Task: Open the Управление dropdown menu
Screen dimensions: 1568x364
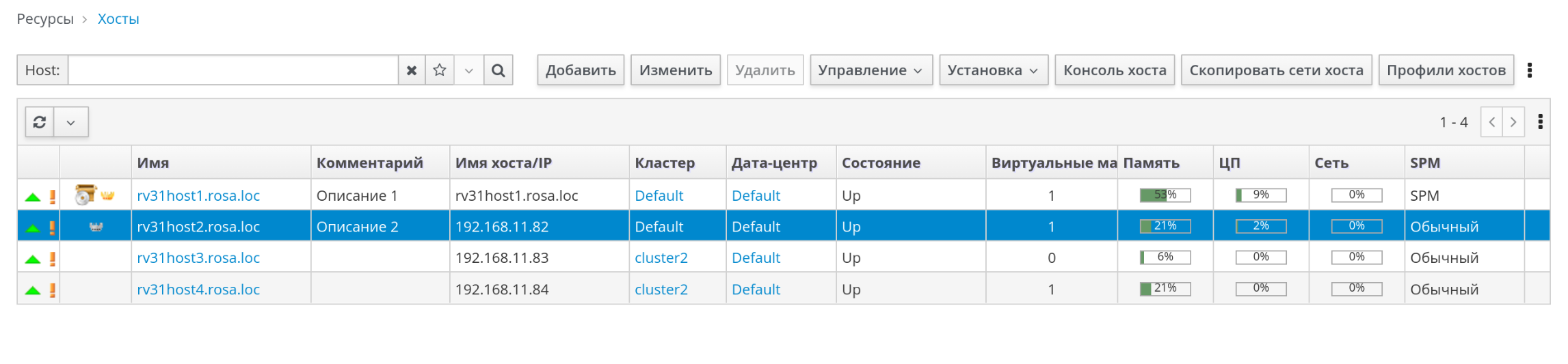Action: pyautogui.click(x=871, y=70)
